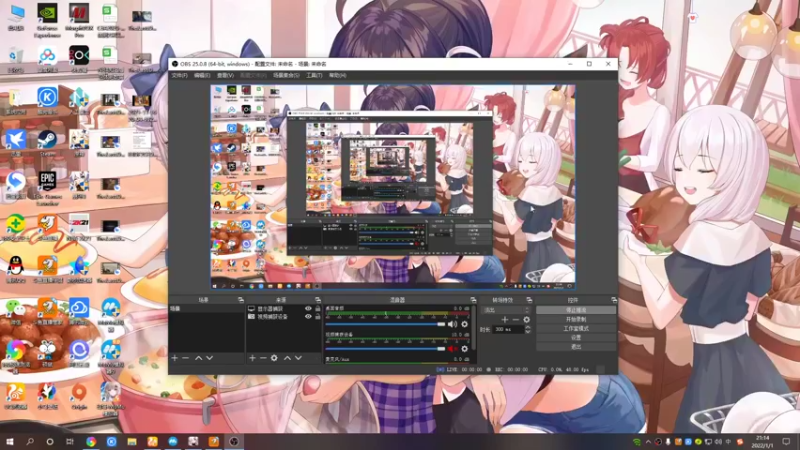Open the Scene Collection menu (场景集合)

tap(286, 76)
